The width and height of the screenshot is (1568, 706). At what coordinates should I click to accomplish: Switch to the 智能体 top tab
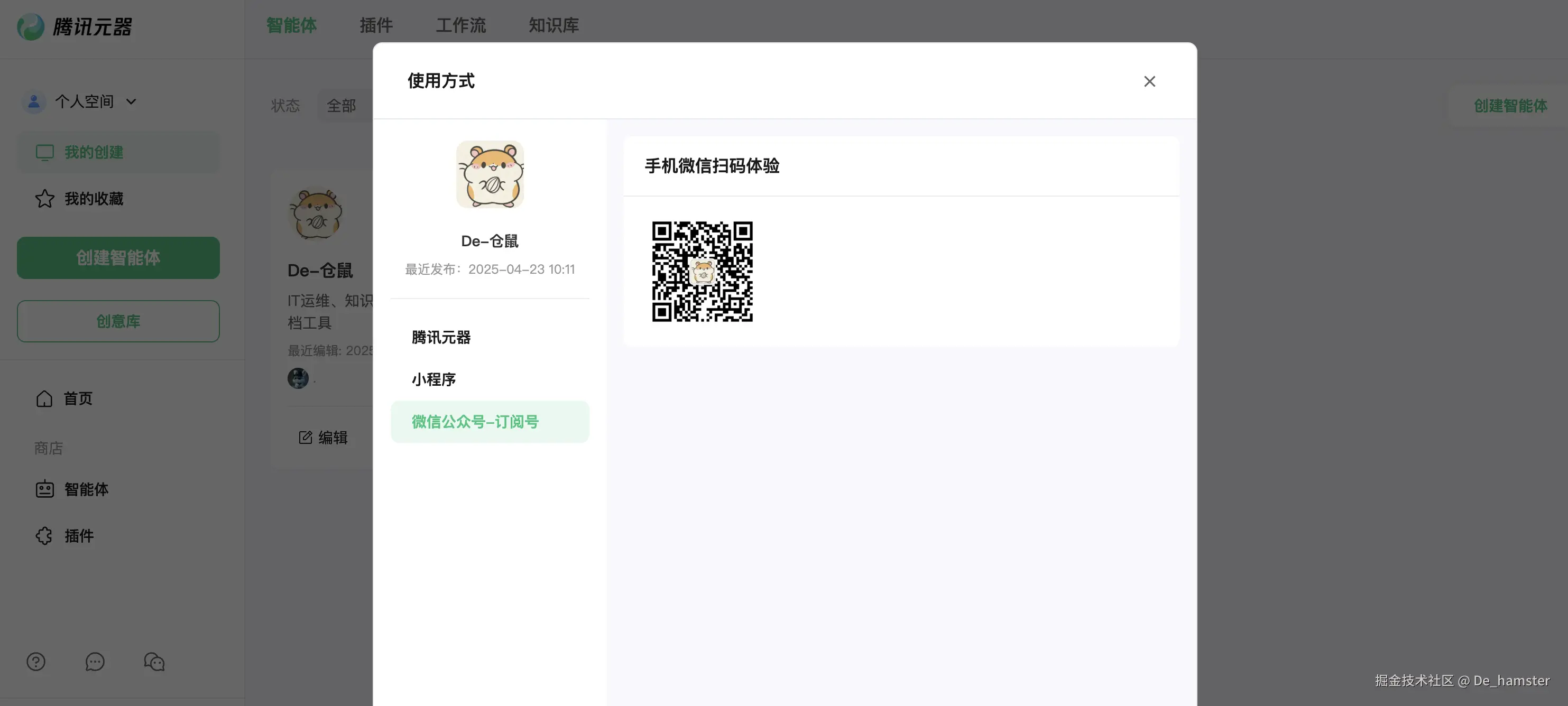click(x=292, y=25)
